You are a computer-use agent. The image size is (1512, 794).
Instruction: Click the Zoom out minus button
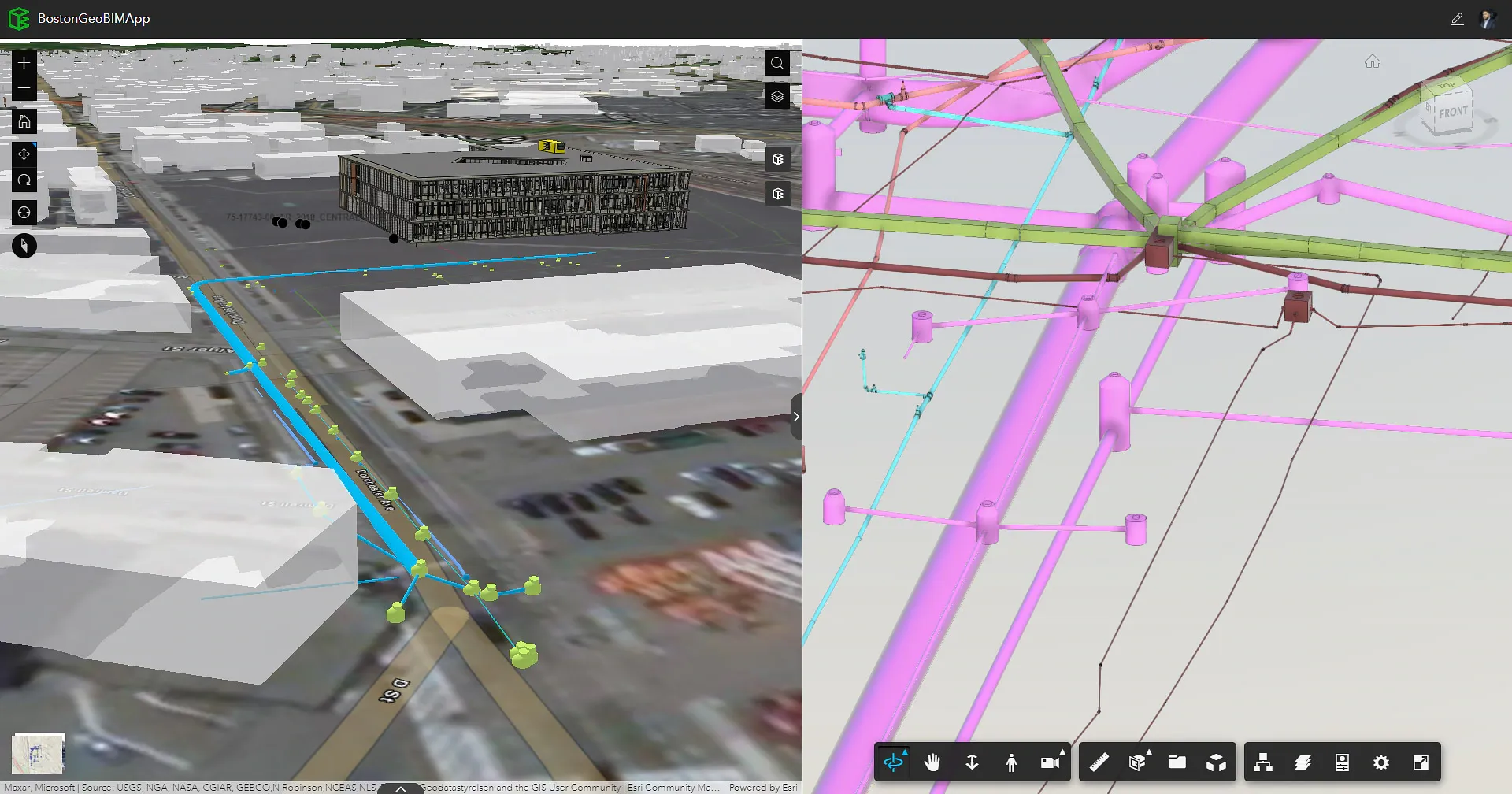point(24,88)
